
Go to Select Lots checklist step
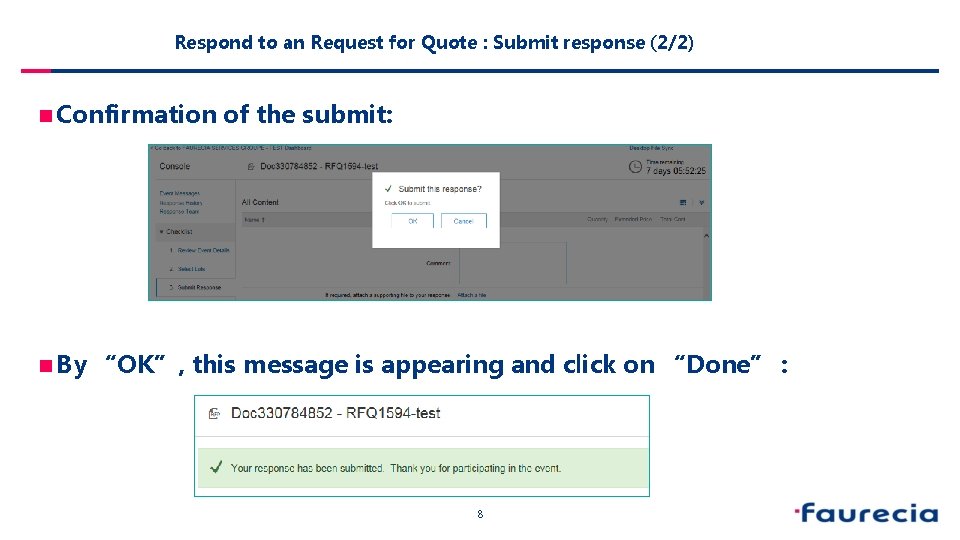tap(191, 269)
